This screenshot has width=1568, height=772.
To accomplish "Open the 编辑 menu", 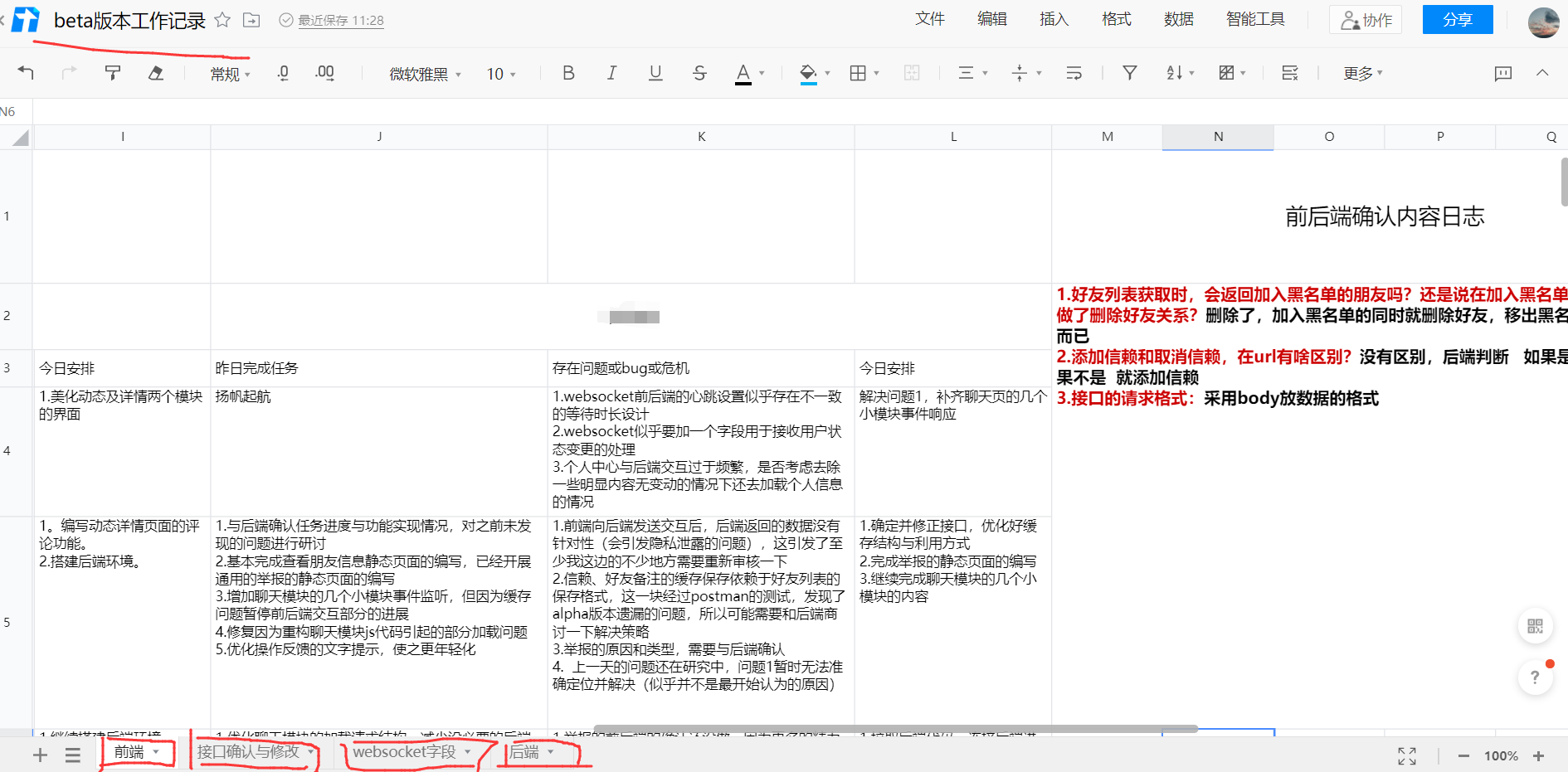I will 992,19.
